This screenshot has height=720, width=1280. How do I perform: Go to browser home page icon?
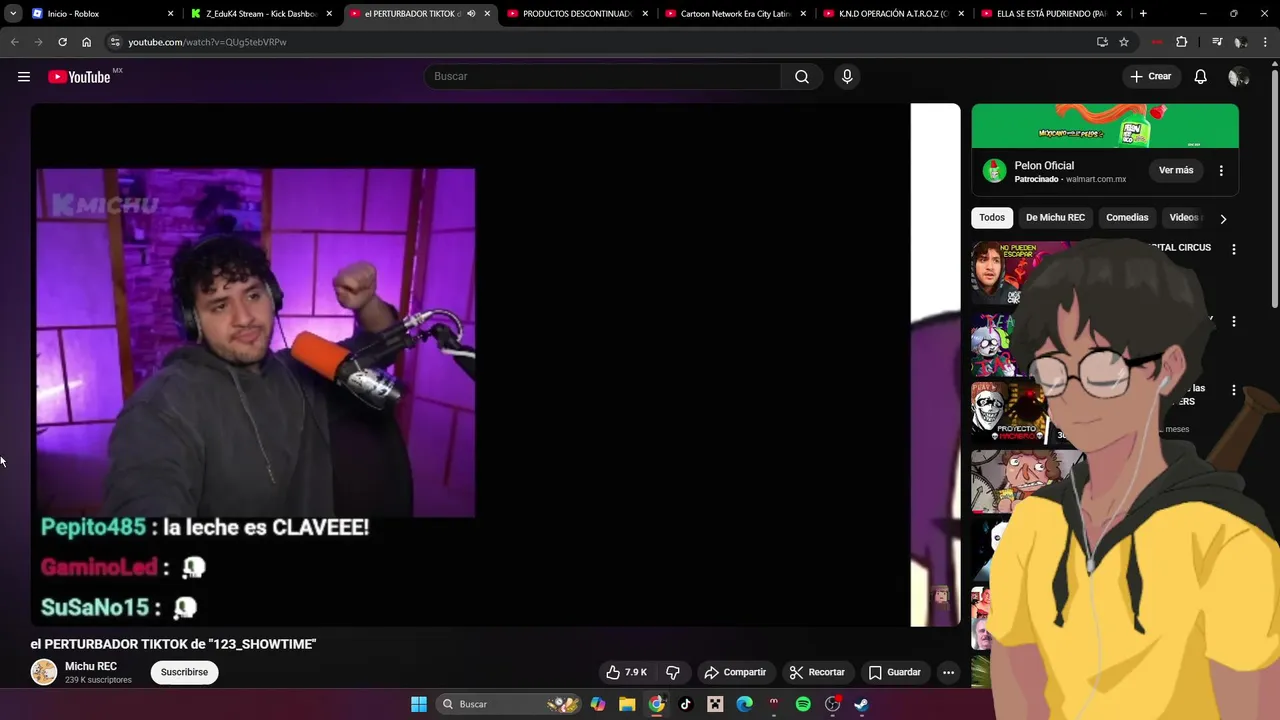(x=87, y=42)
